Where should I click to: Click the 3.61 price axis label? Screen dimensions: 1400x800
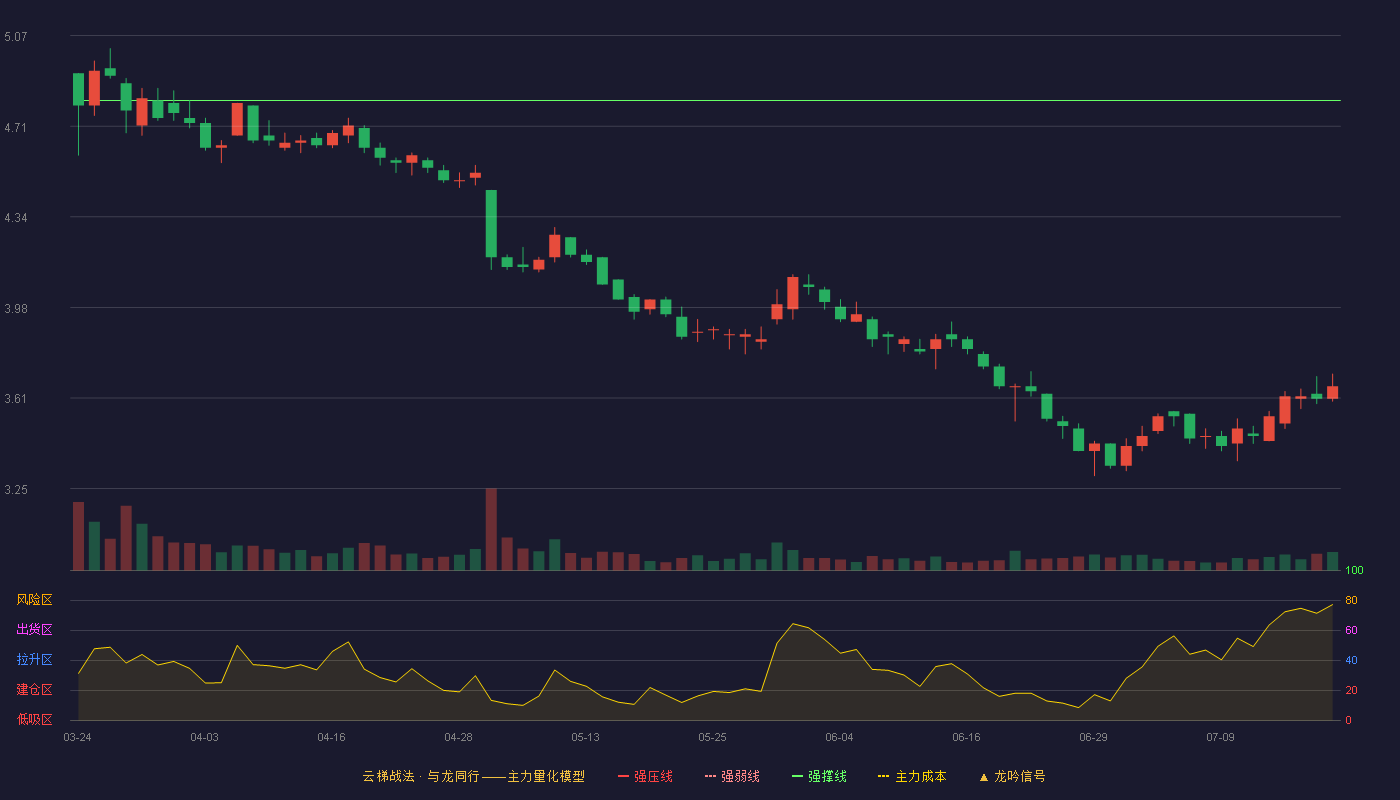tap(16, 399)
